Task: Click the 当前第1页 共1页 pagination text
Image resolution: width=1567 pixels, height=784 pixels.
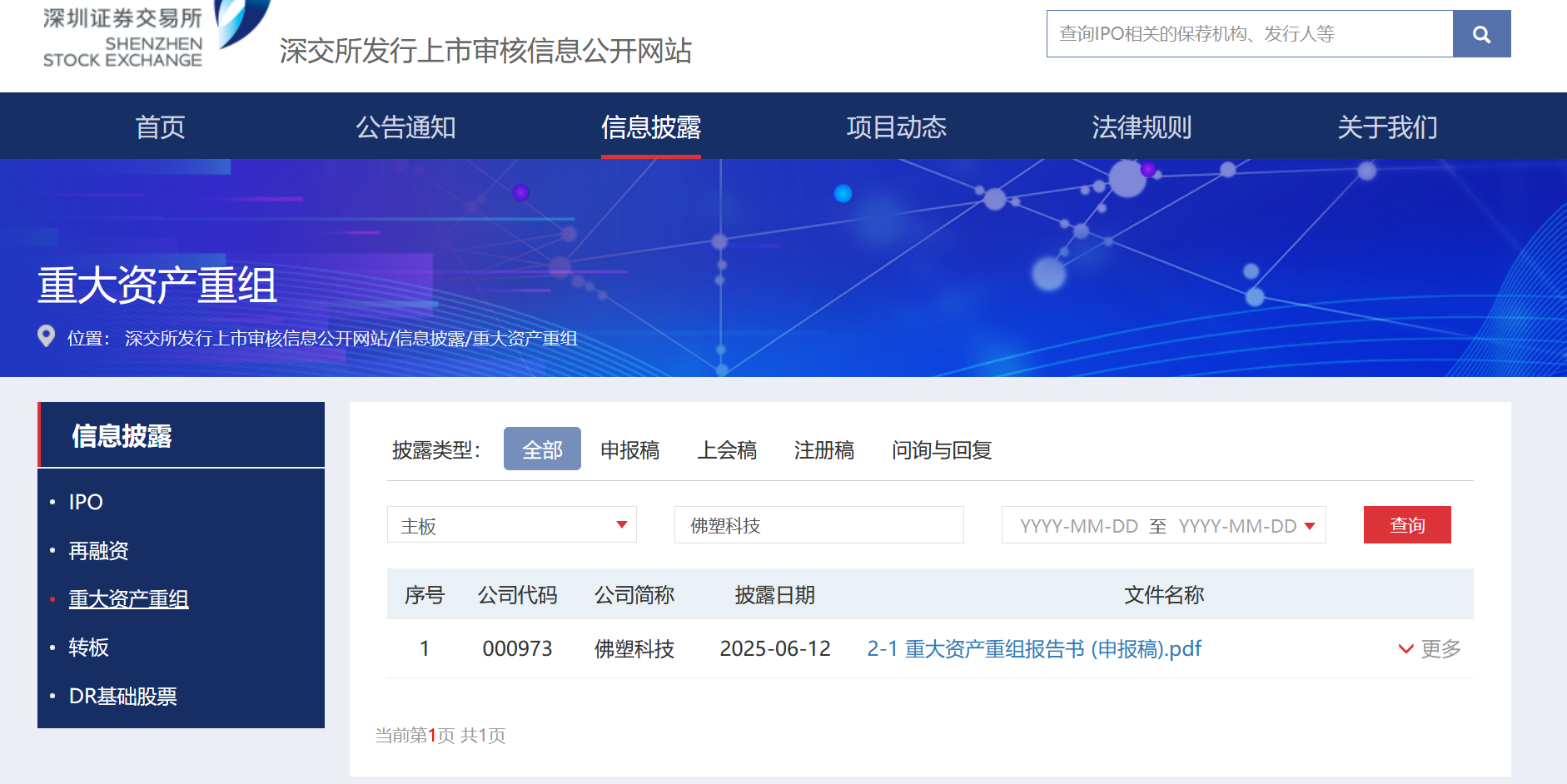Action: coord(440,735)
